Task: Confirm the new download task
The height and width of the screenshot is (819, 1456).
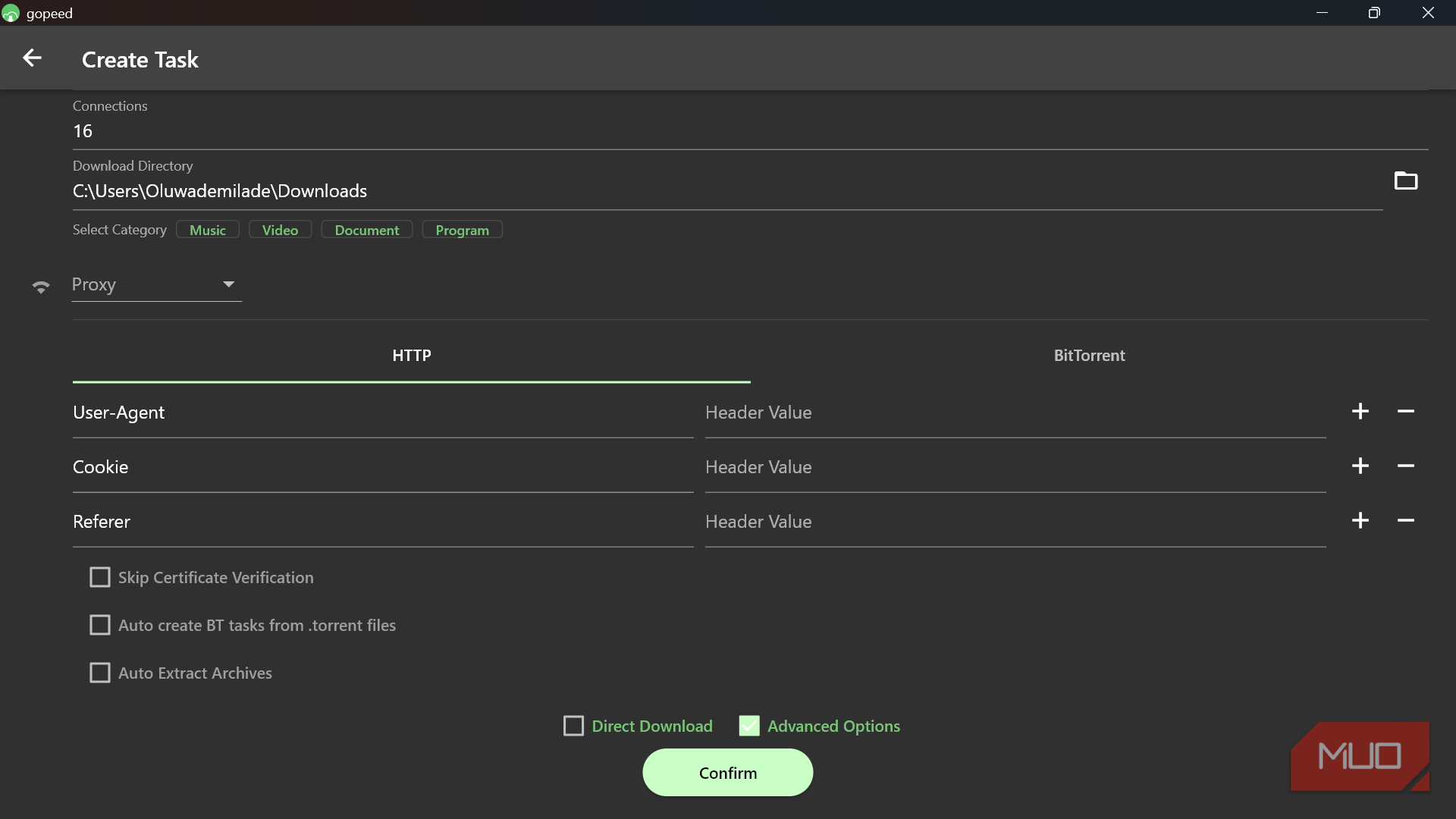Action: [x=728, y=773]
